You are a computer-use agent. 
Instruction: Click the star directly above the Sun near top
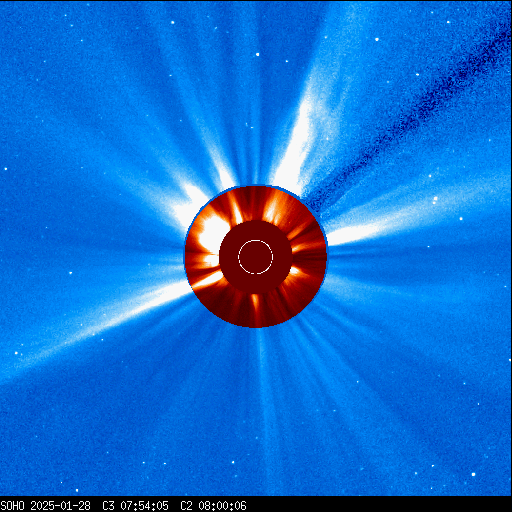(x=257, y=54)
